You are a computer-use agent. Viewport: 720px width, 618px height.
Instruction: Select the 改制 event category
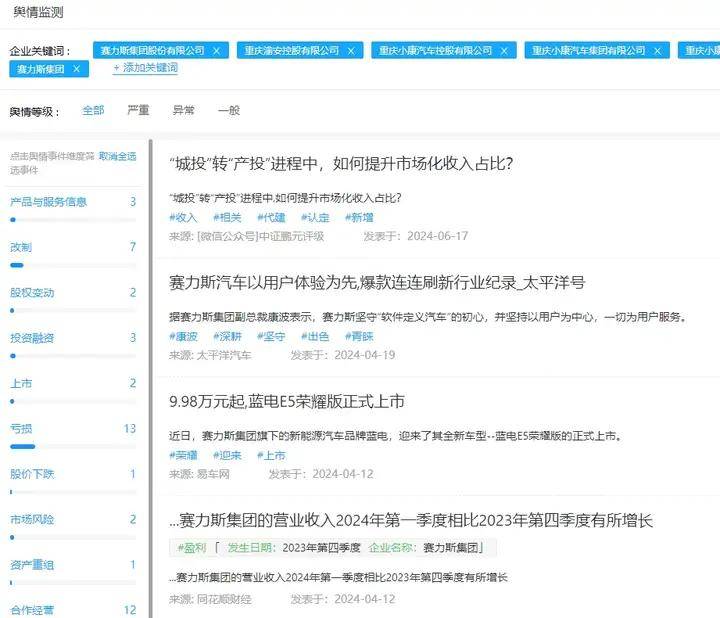(21, 247)
